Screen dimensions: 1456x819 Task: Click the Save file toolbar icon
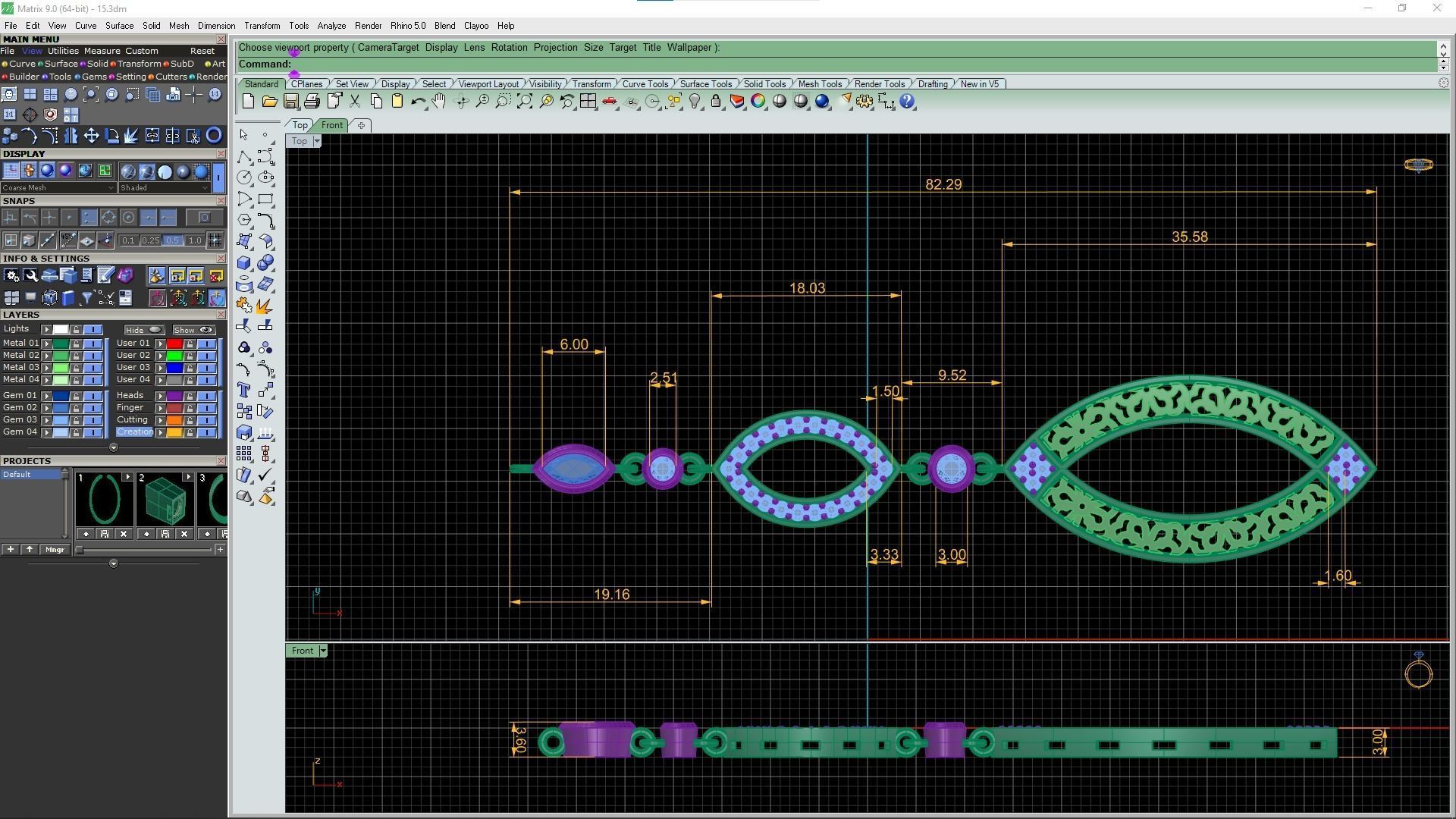[290, 102]
